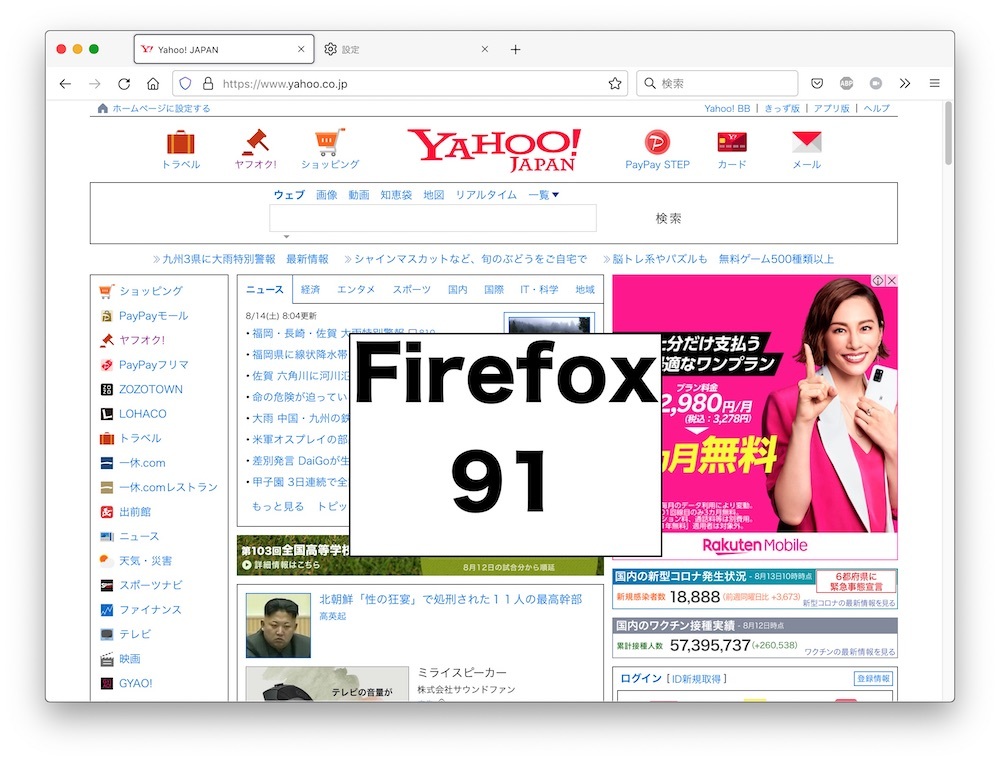Open the スポーツ news tab
The width and height of the screenshot is (1000, 762).
[x=411, y=289]
